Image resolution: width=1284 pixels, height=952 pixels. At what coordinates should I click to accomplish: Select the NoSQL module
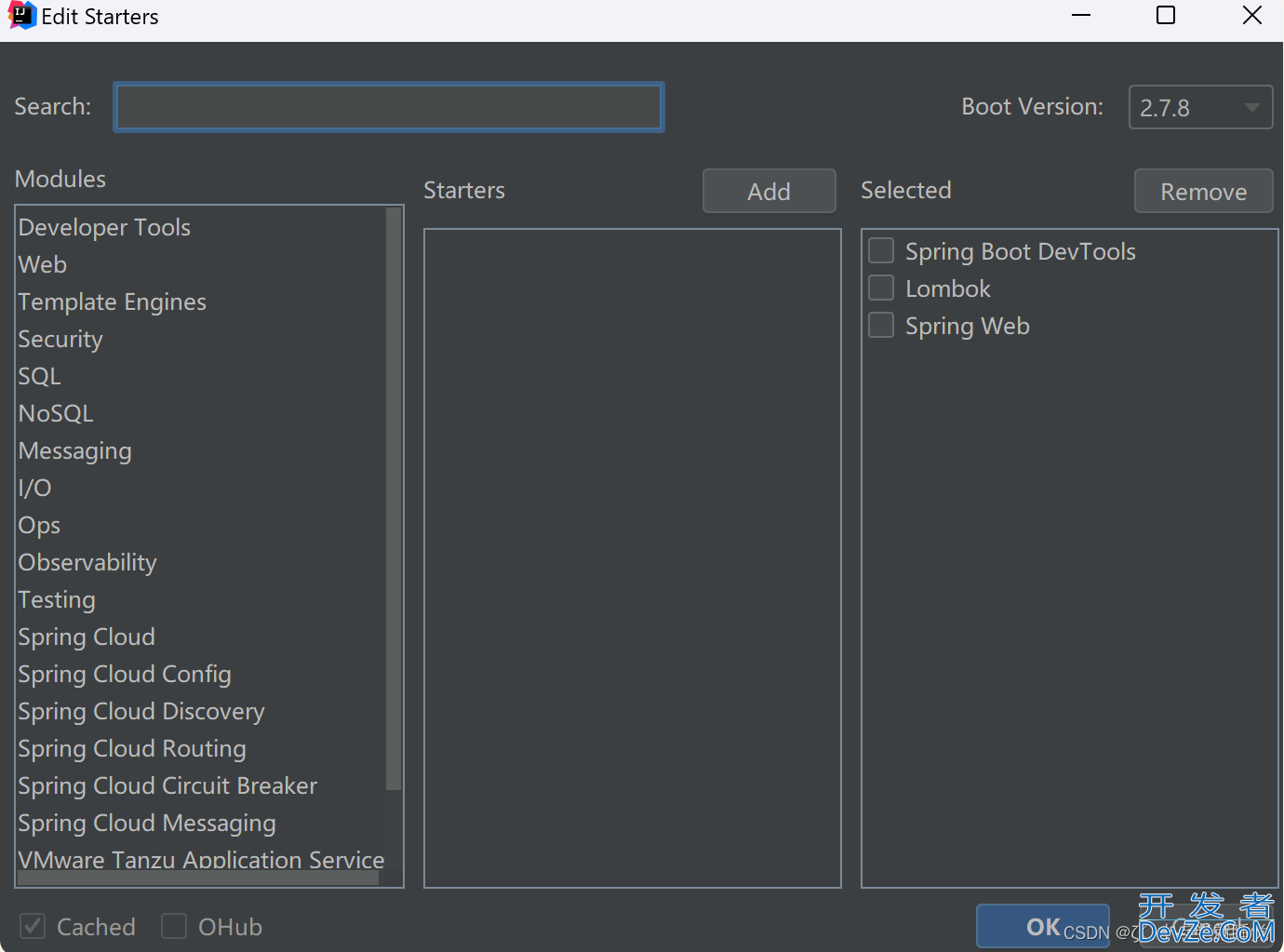[x=201, y=413]
